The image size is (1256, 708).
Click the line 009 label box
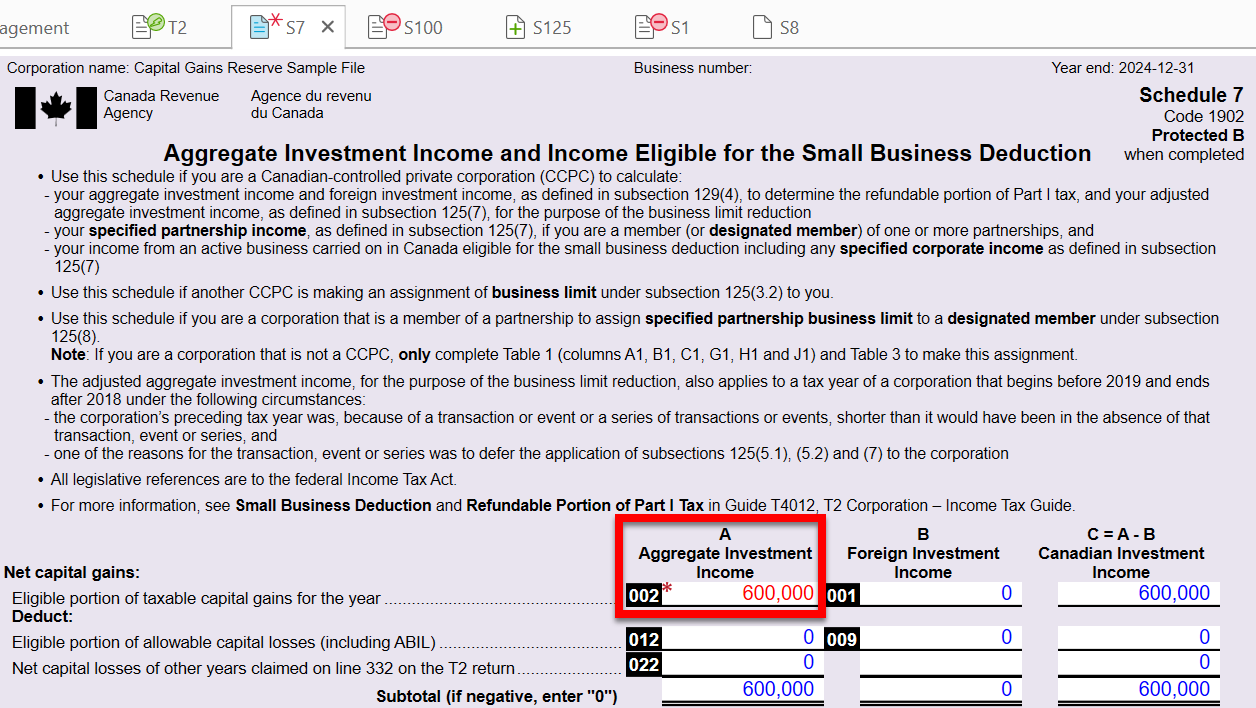[842, 639]
